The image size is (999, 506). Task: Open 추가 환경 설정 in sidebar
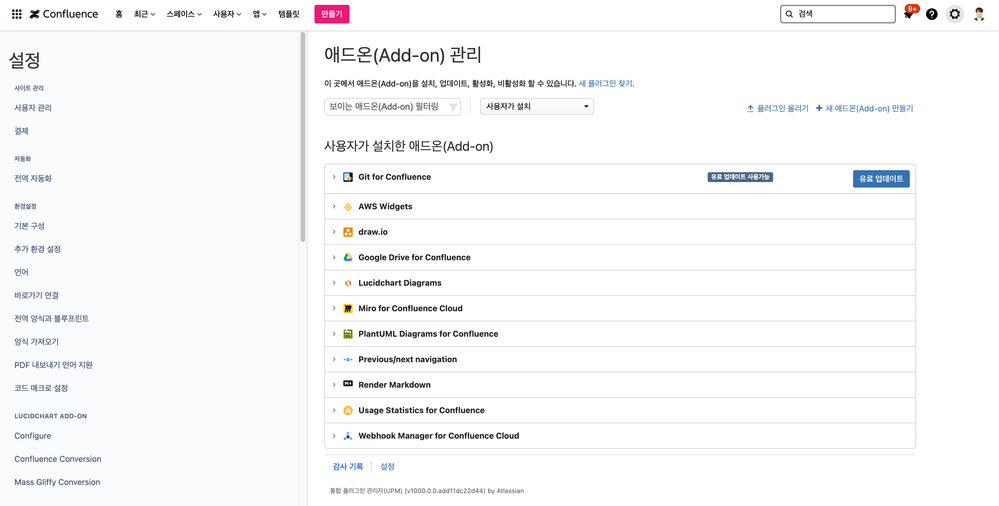click(x=38, y=249)
